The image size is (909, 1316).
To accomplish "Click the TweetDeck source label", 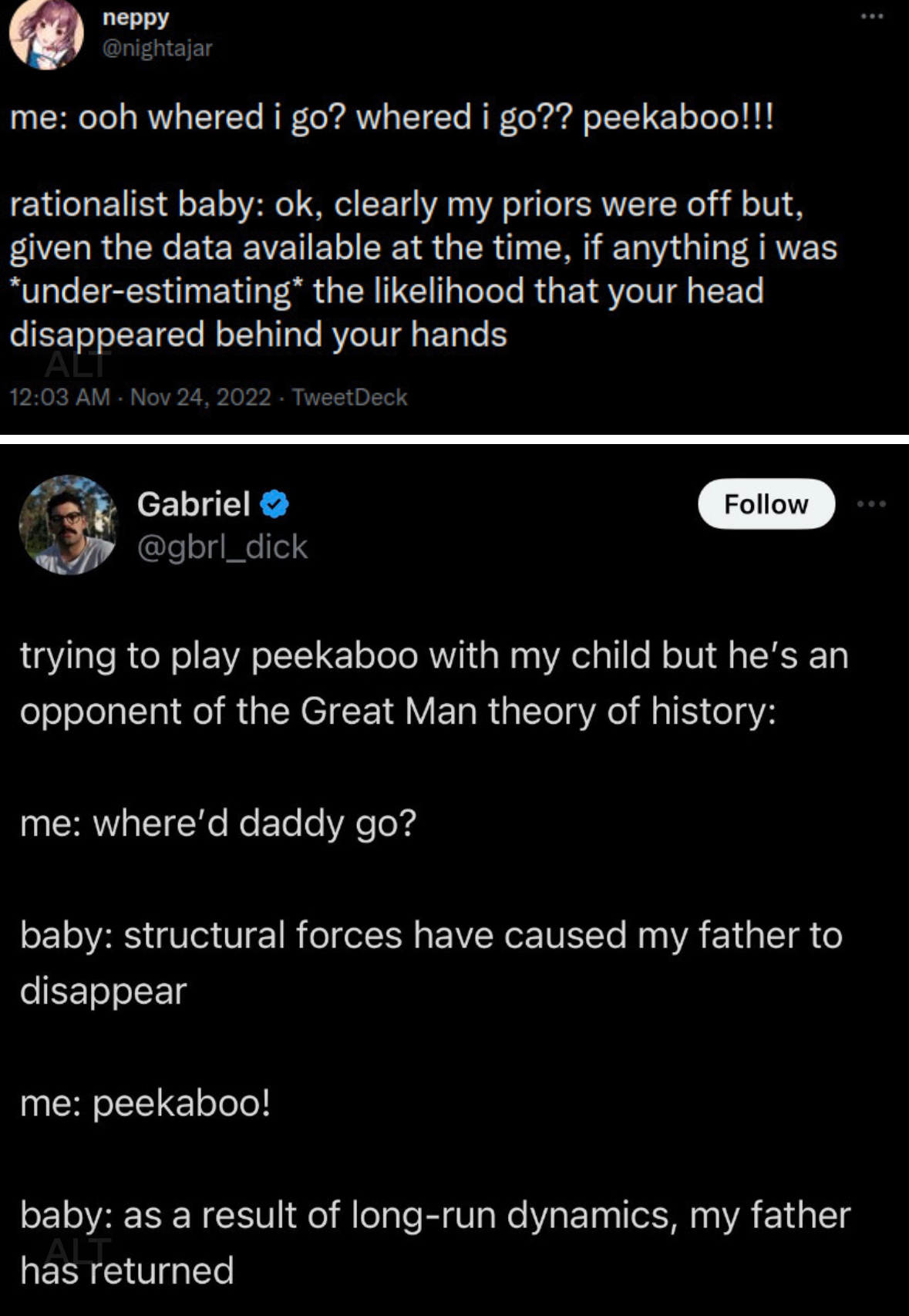I will (349, 397).
